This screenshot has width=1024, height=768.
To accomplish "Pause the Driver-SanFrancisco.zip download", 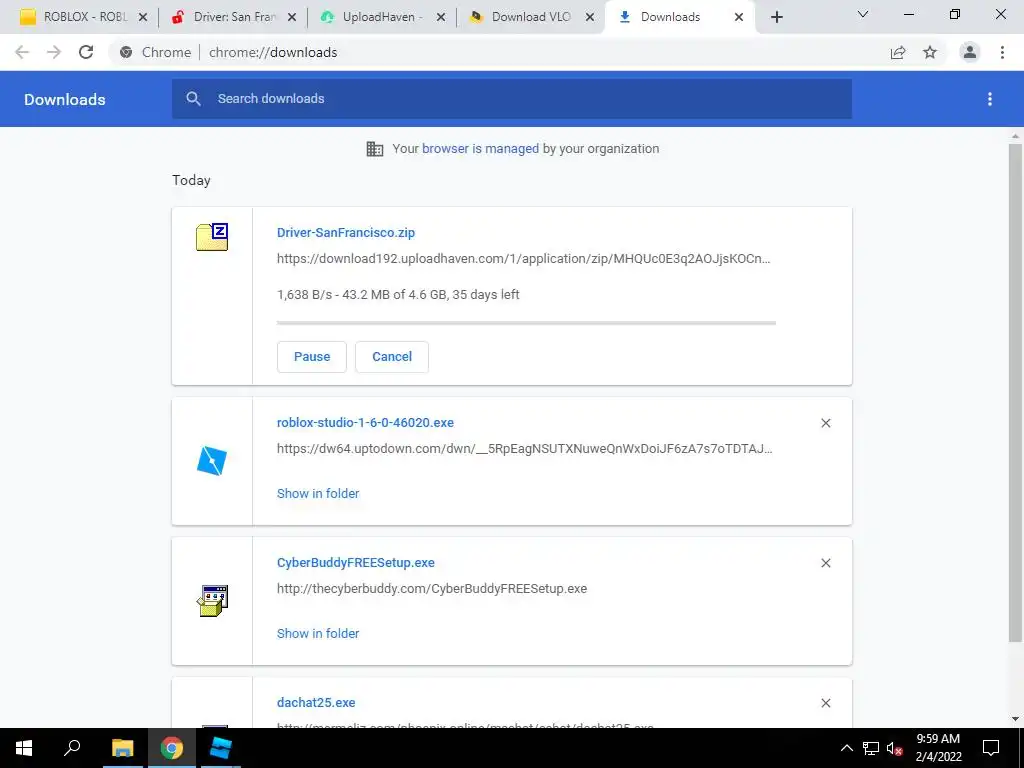I will click(312, 357).
